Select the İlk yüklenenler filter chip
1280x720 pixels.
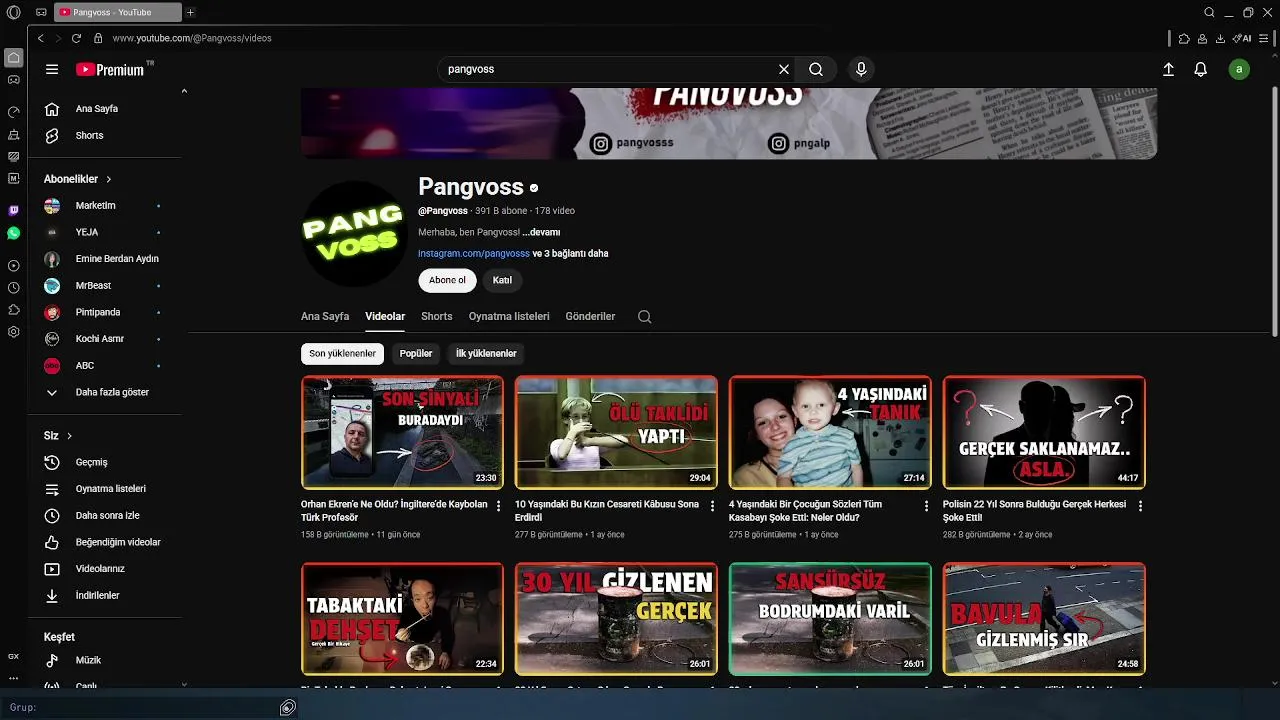(x=486, y=353)
